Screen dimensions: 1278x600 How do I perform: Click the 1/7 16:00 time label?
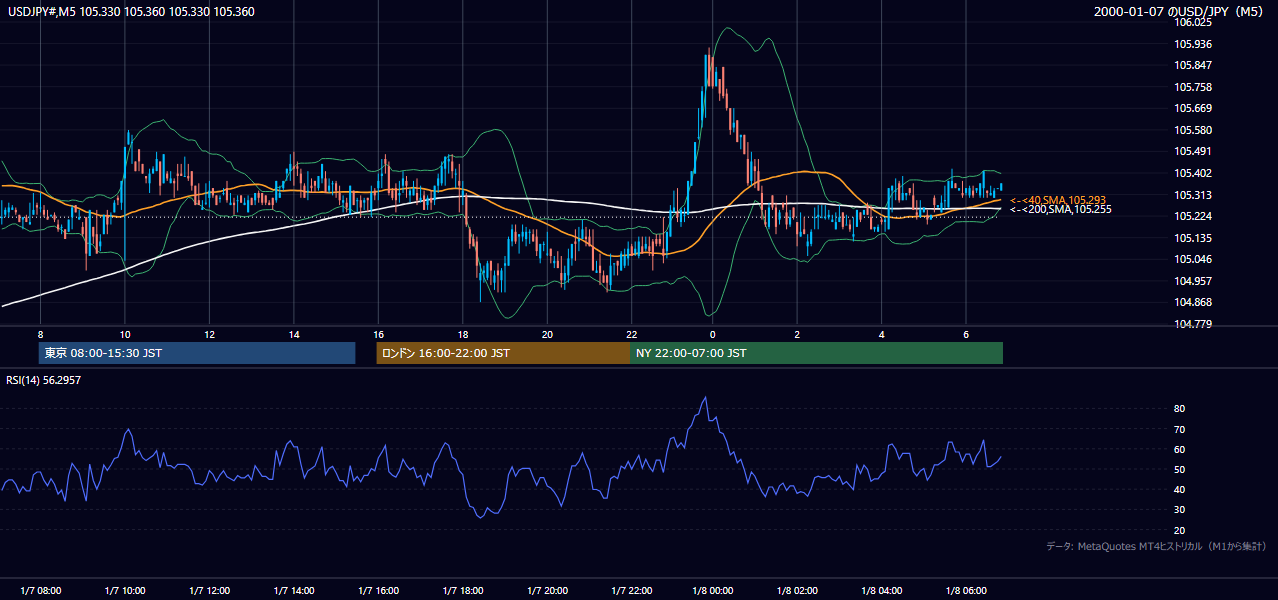377,591
